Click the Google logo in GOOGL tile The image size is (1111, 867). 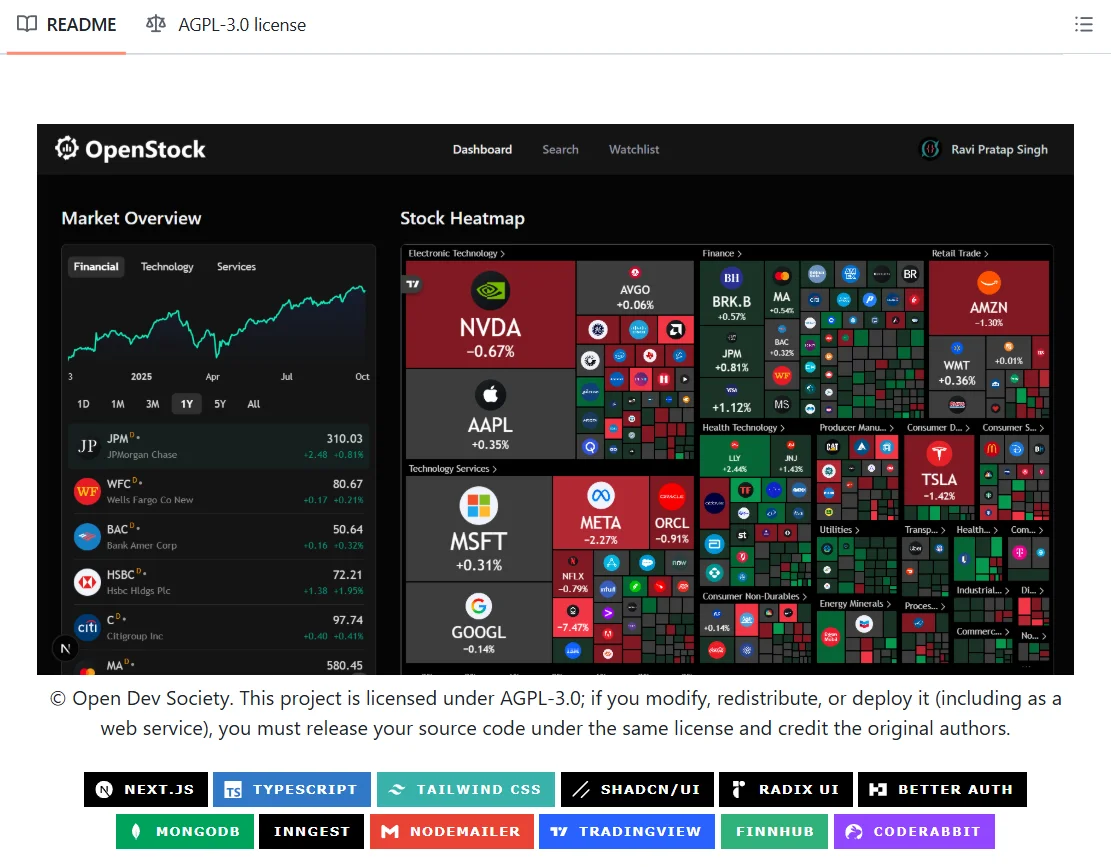click(479, 606)
